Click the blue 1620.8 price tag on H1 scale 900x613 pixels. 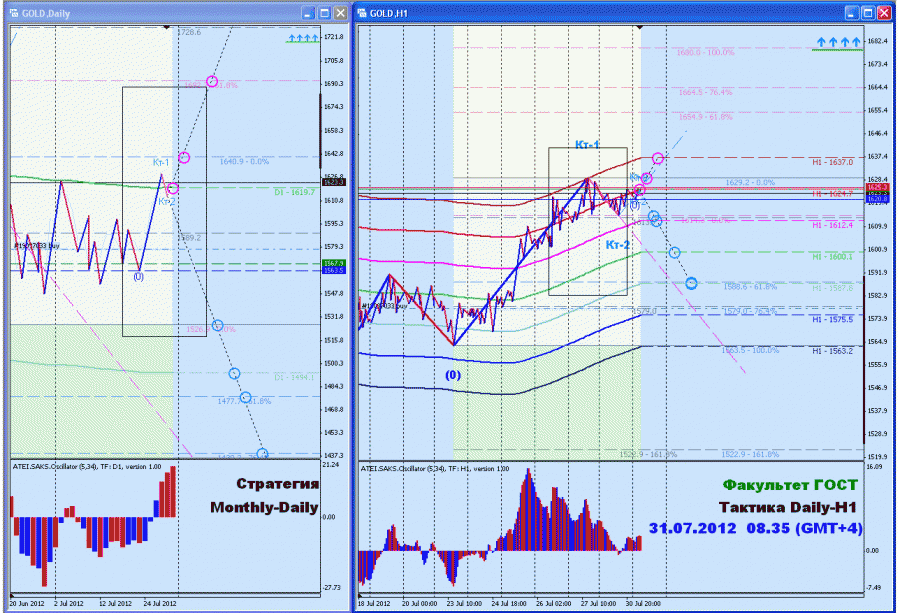tap(877, 199)
